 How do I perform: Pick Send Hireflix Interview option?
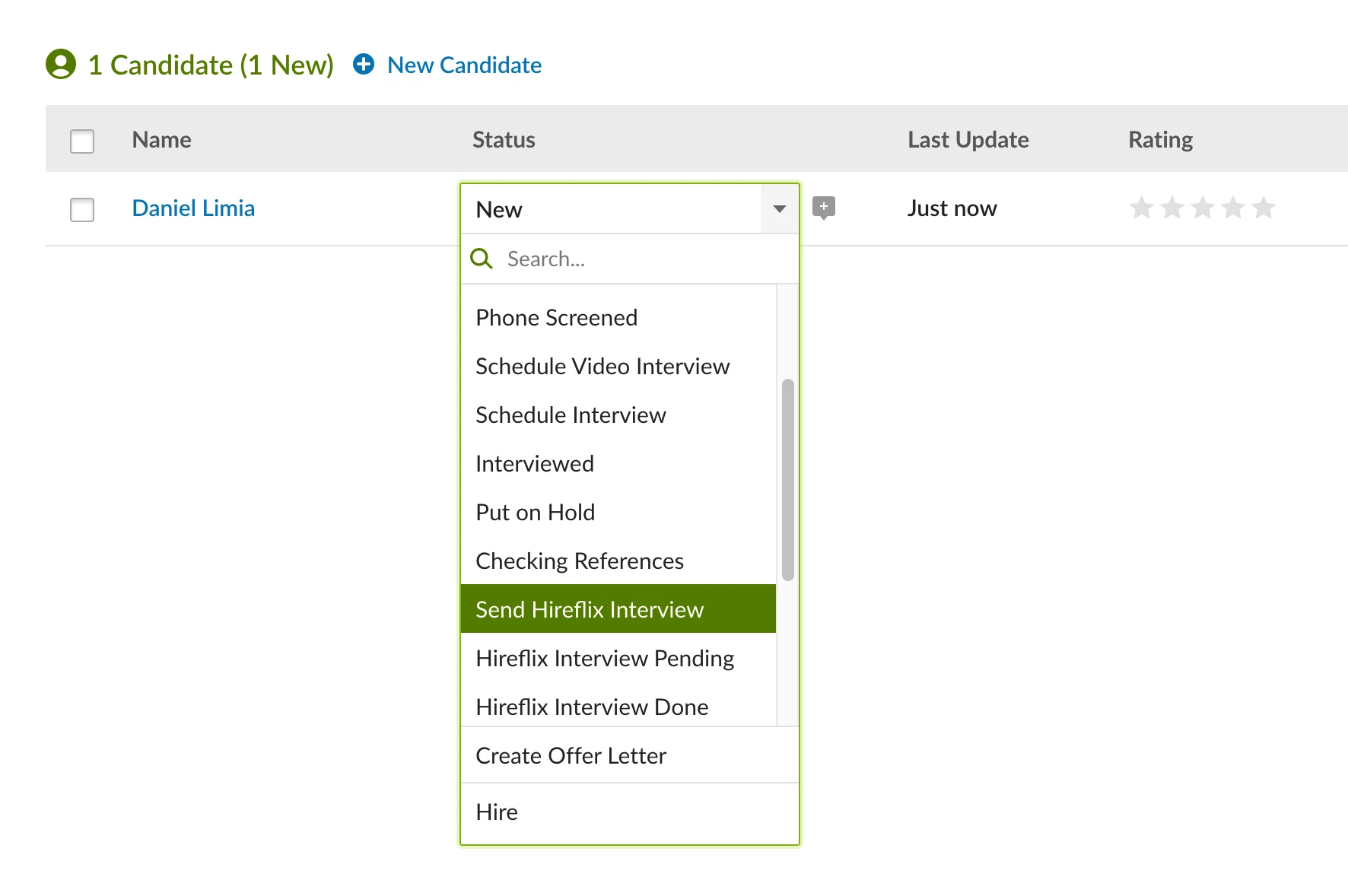pyautogui.click(x=618, y=609)
